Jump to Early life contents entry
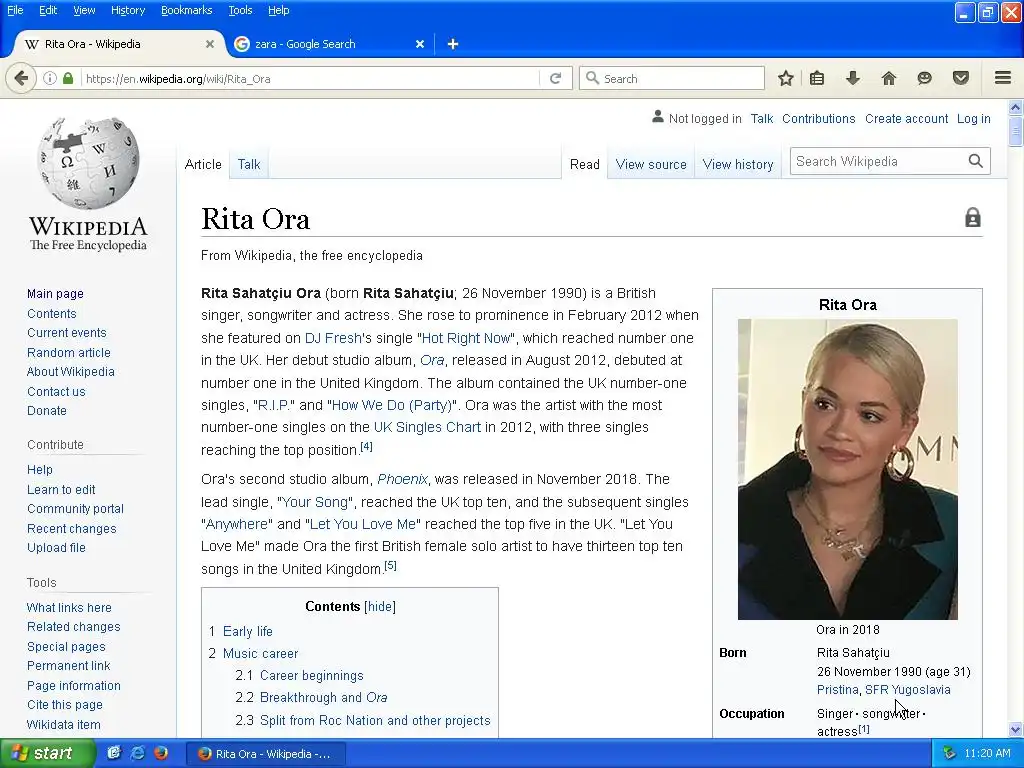 coord(248,632)
